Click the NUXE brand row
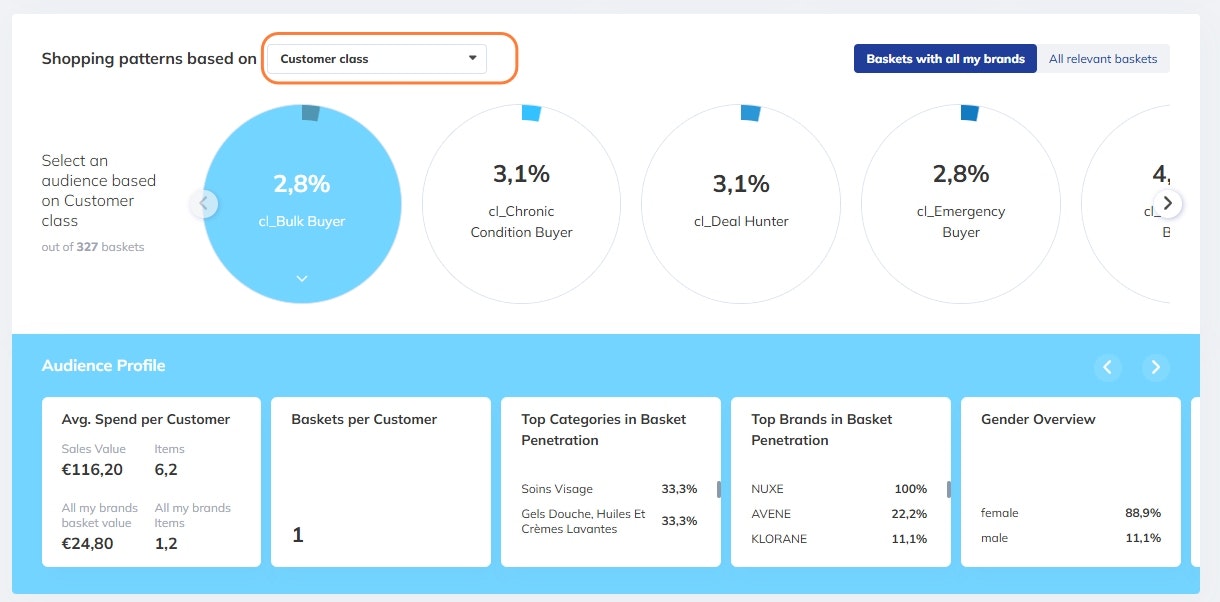Screen dimensions: 1220x602 pos(838,489)
